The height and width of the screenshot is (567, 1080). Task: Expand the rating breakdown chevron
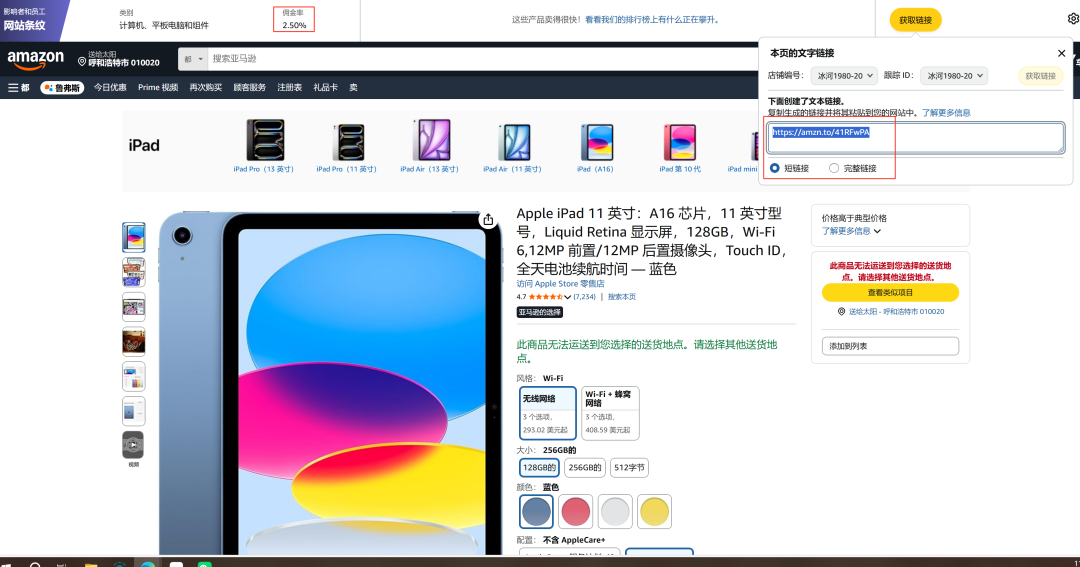pos(568,297)
